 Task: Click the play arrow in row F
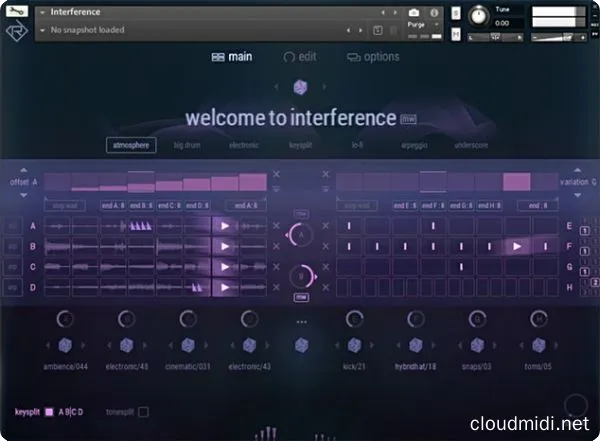(x=517, y=247)
